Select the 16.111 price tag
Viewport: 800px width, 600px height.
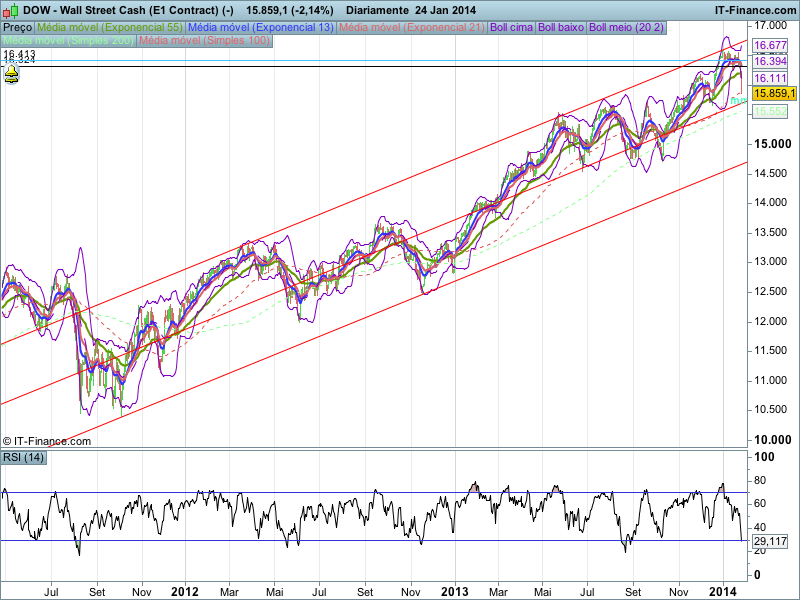[x=770, y=78]
